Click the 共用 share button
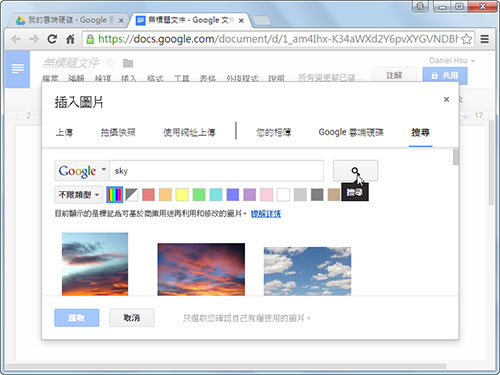 point(445,76)
